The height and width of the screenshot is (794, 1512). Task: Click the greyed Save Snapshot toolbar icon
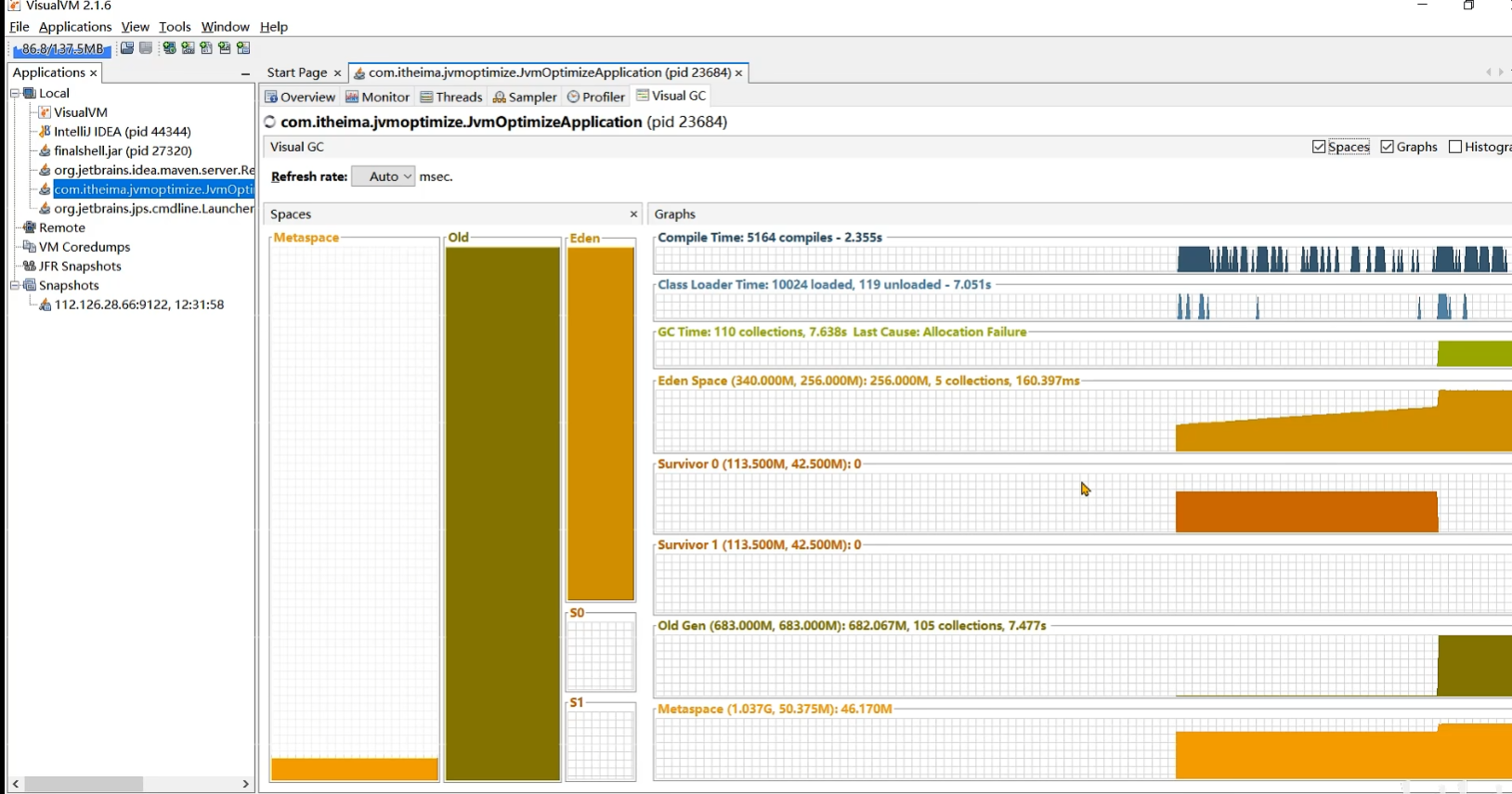[146, 47]
